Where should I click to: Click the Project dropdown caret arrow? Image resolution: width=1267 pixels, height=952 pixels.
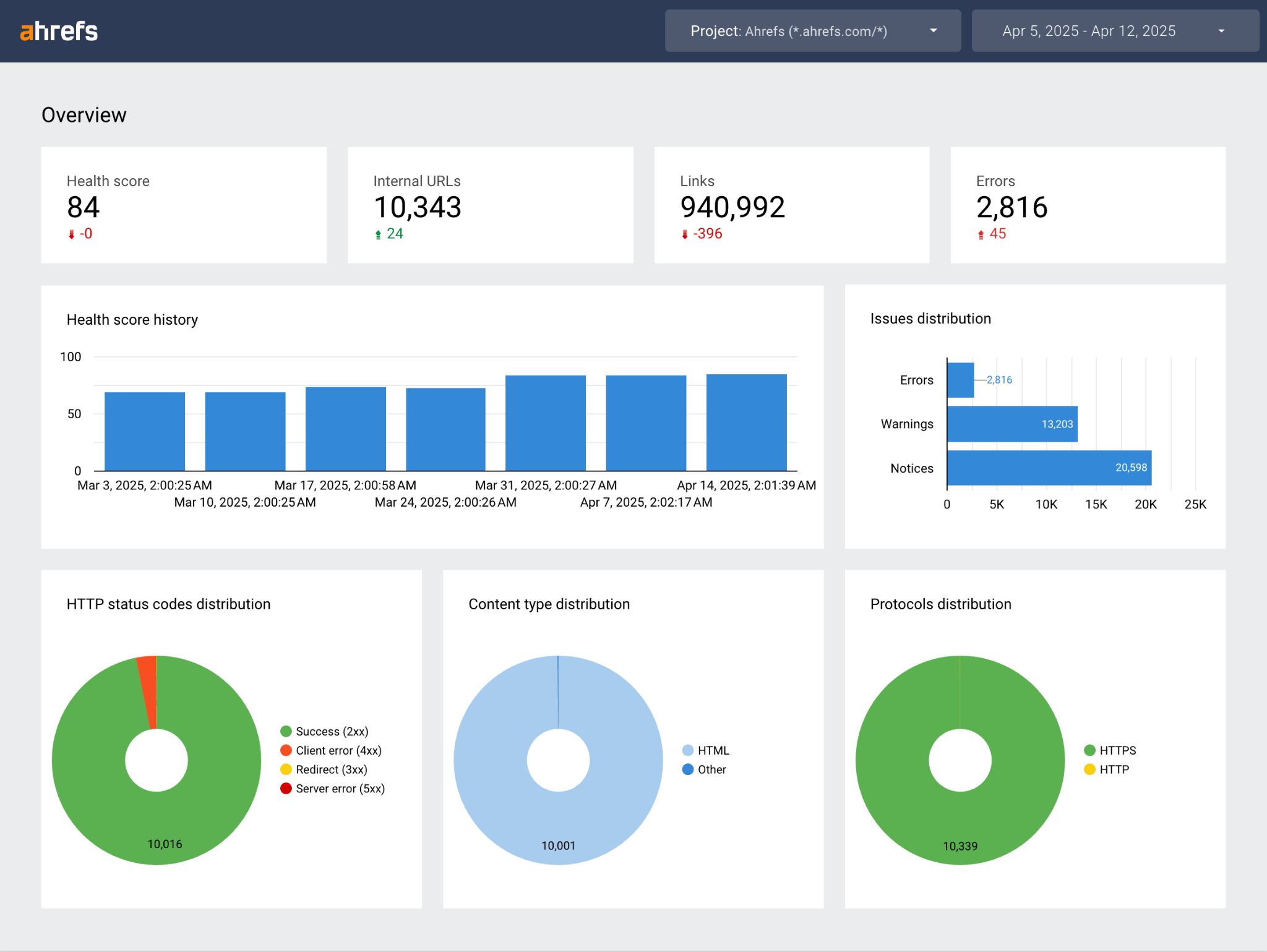(x=934, y=30)
